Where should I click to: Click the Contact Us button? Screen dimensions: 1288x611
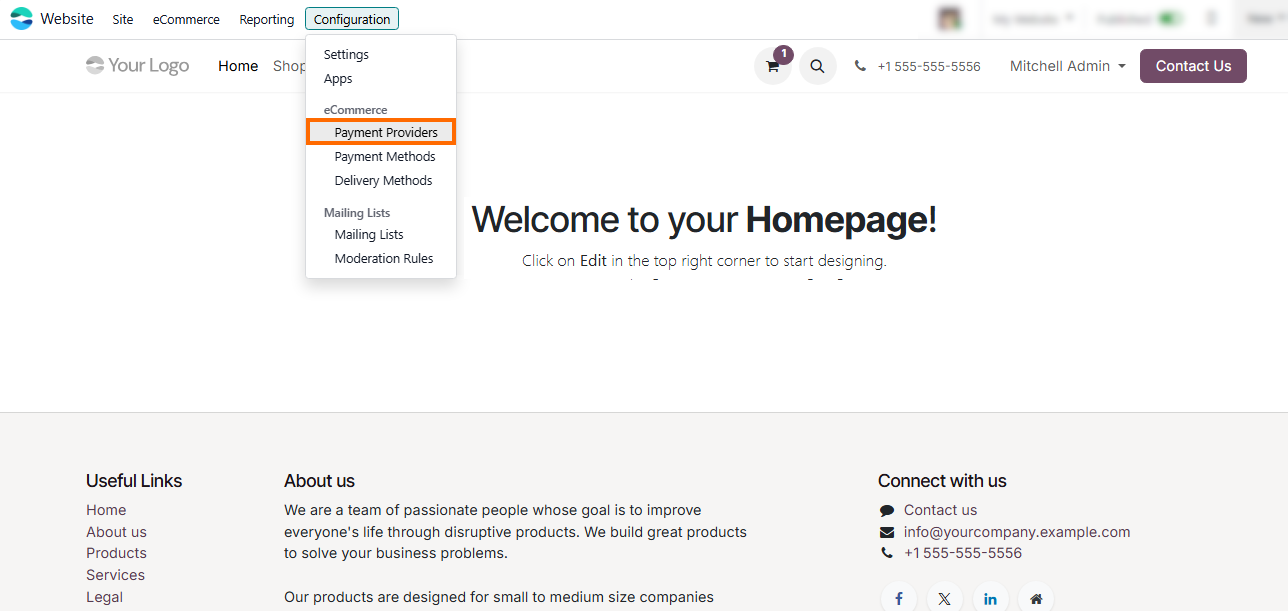click(1193, 66)
